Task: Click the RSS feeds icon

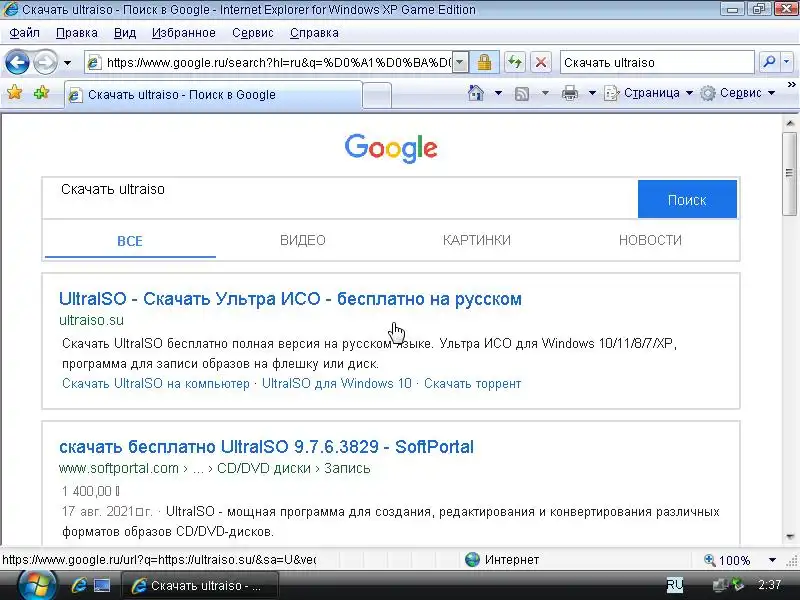Action: pyautogui.click(x=521, y=93)
